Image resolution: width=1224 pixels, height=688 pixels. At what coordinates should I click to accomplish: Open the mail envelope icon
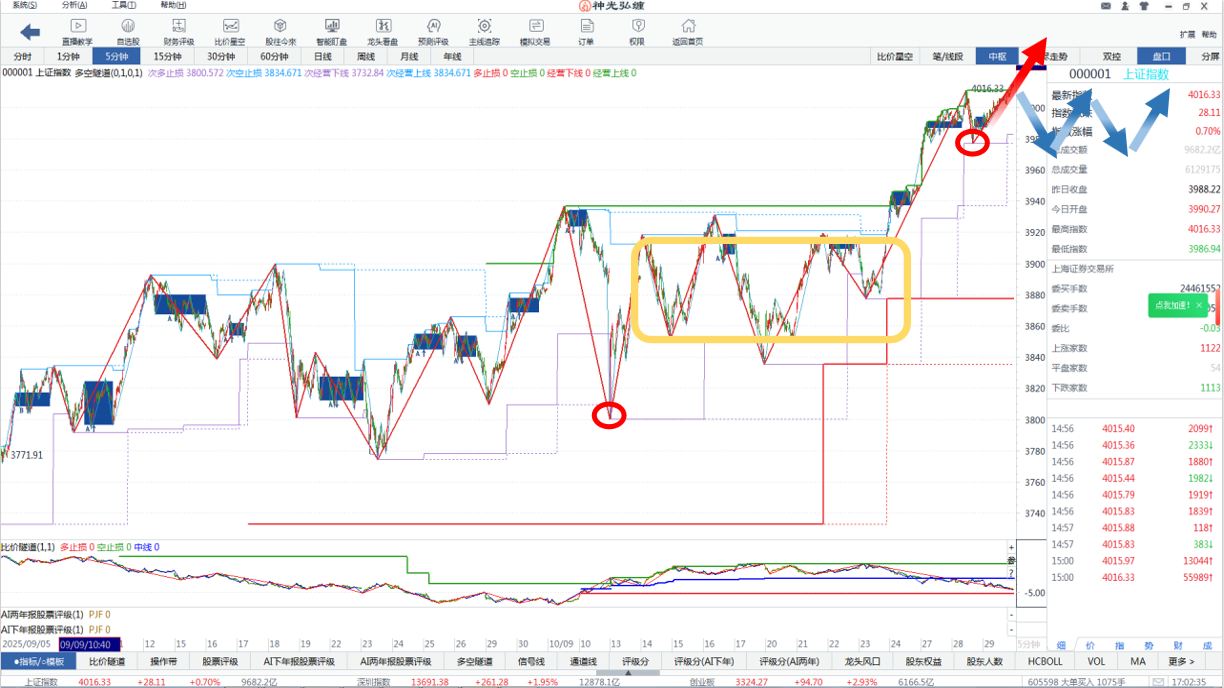[1106, 6]
